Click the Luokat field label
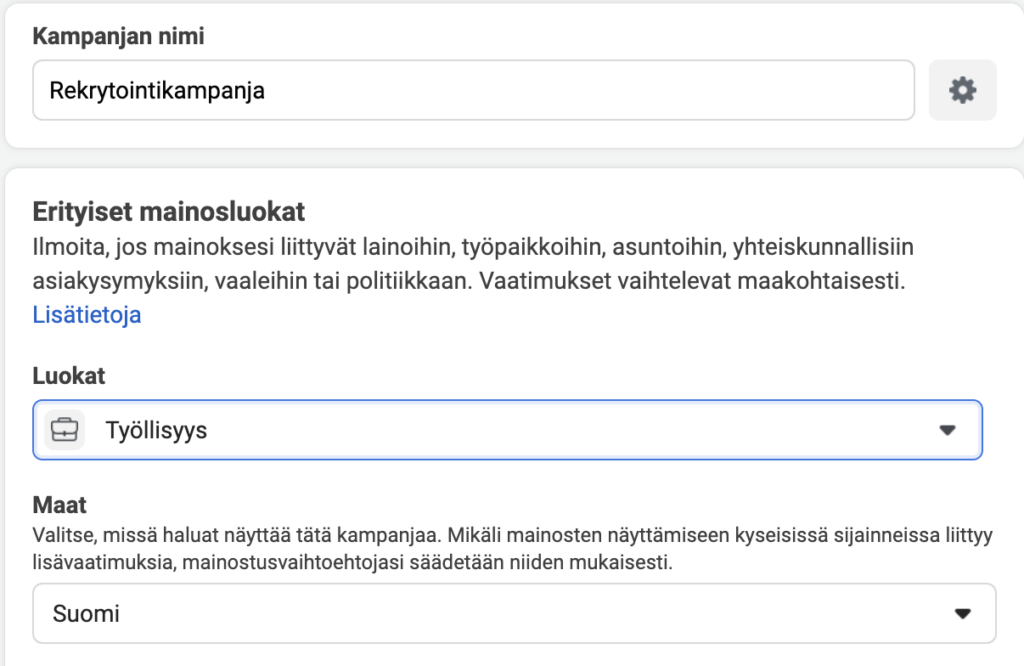 pos(69,375)
